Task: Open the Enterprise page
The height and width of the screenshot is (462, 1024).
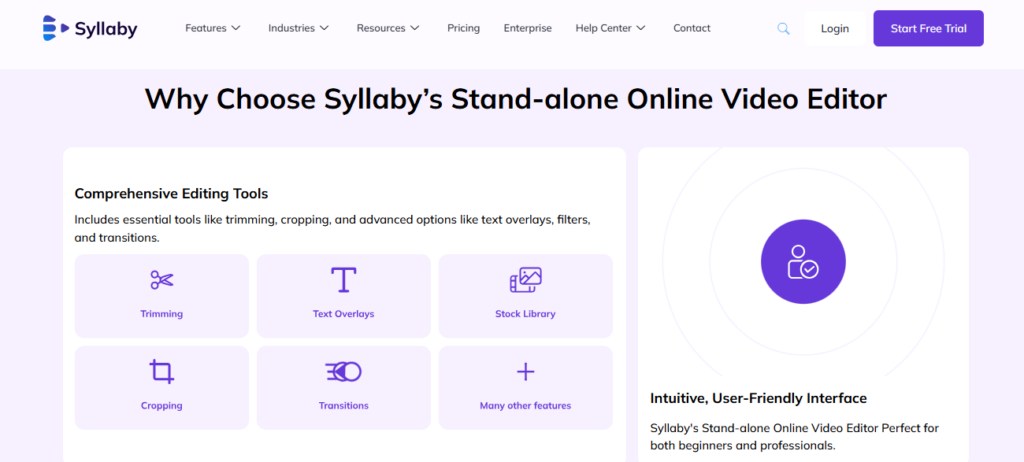Action: [528, 28]
